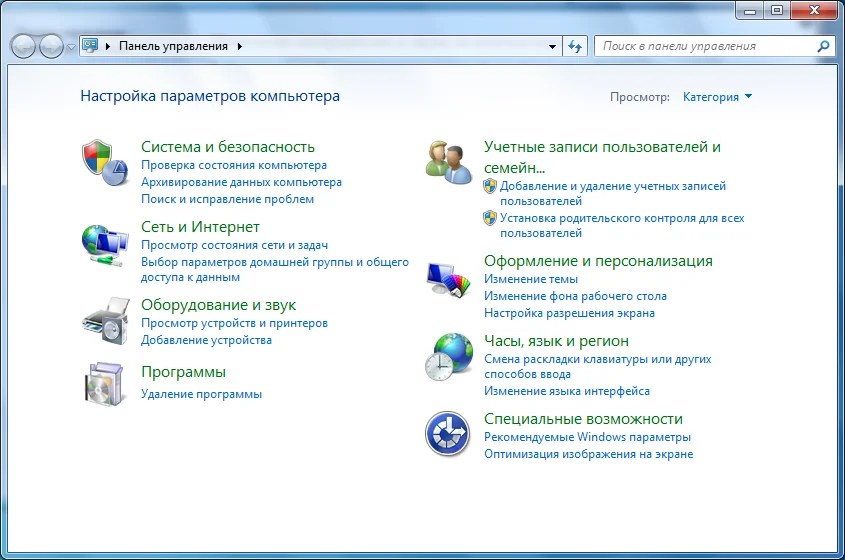Open Программы category heading
The width and height of the screenshot is (845, 560).
click(x=183, y=372)
